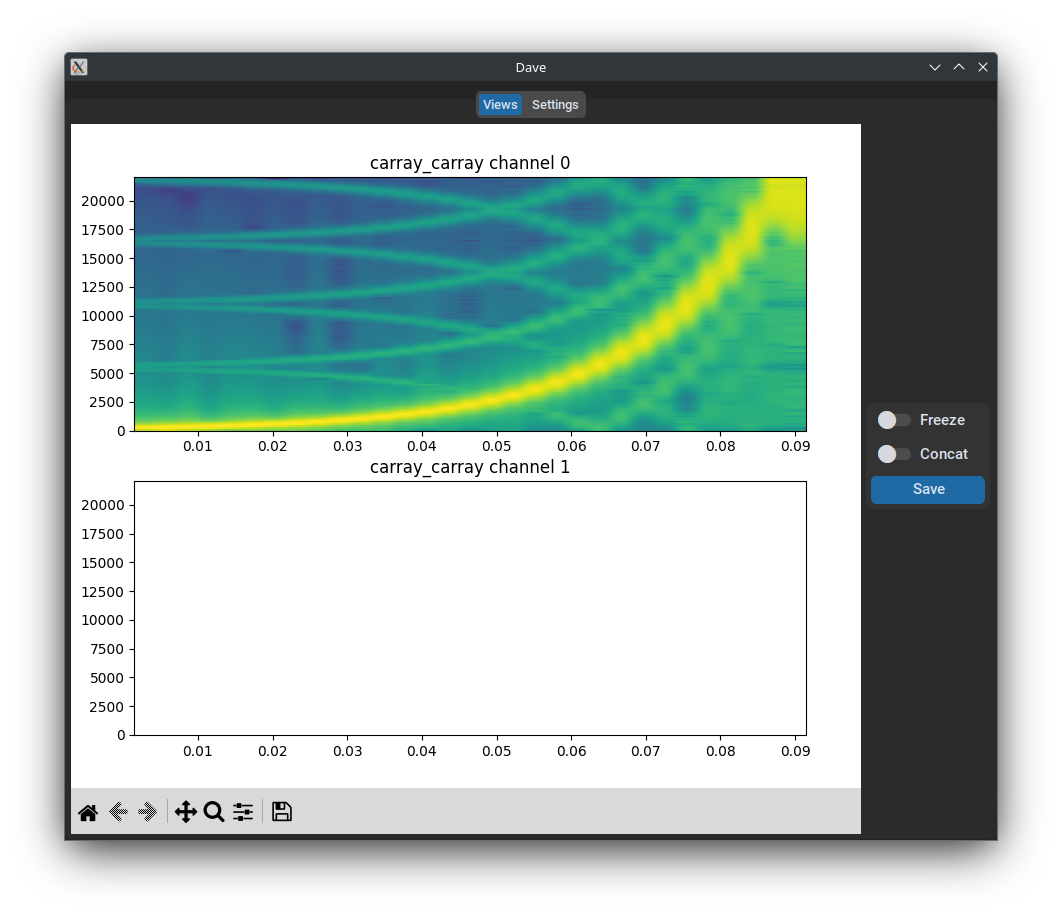Image resolution: width=1062 pixels, height=917 pixels.
Task: Open the Settings tab
Action: click(x=555, y=105)
